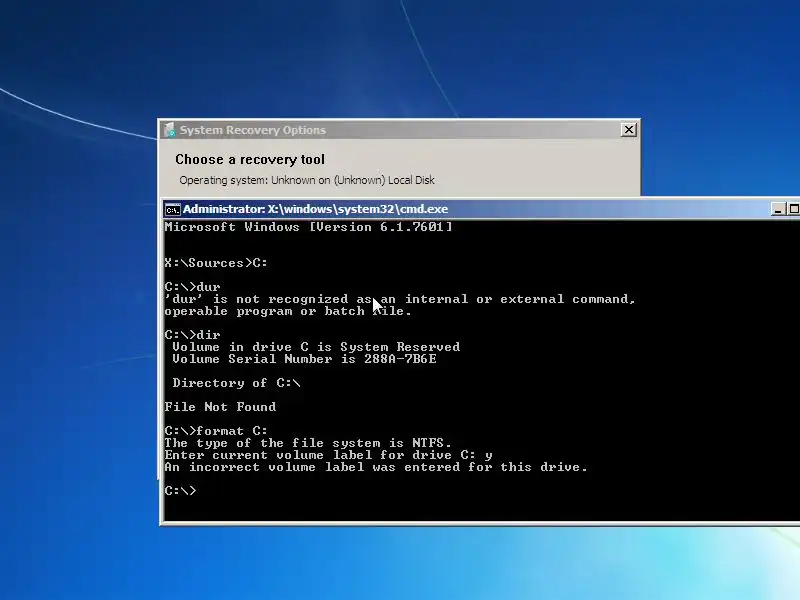Click the "Microsoft Windows [Version 6.1.7601]" line
This screenshot has width=800, height=600.
click(308, 227)
